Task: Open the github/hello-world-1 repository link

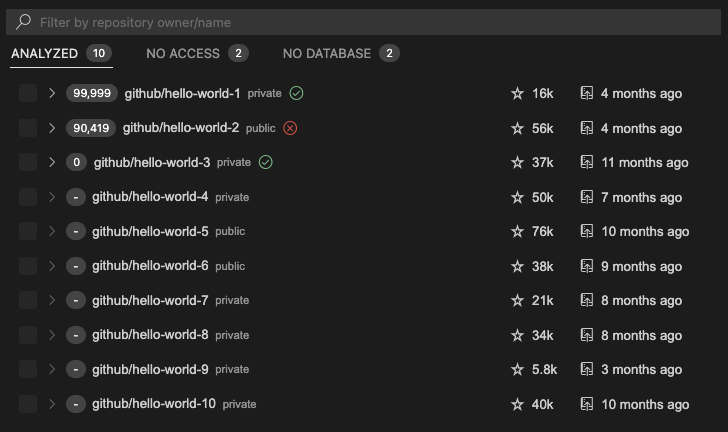Action: 182,93
